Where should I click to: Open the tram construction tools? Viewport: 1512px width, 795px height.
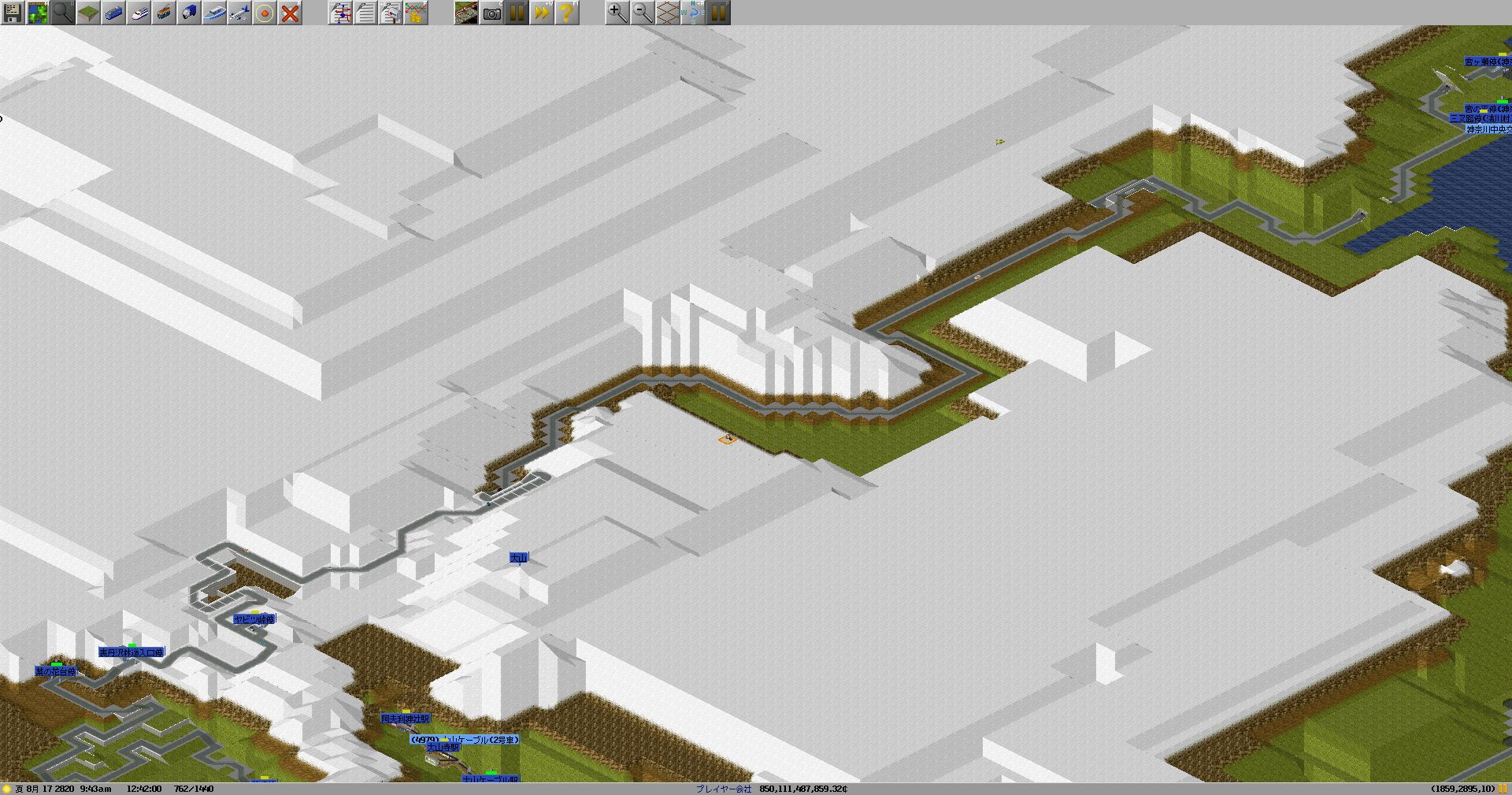tap(164, 13)
